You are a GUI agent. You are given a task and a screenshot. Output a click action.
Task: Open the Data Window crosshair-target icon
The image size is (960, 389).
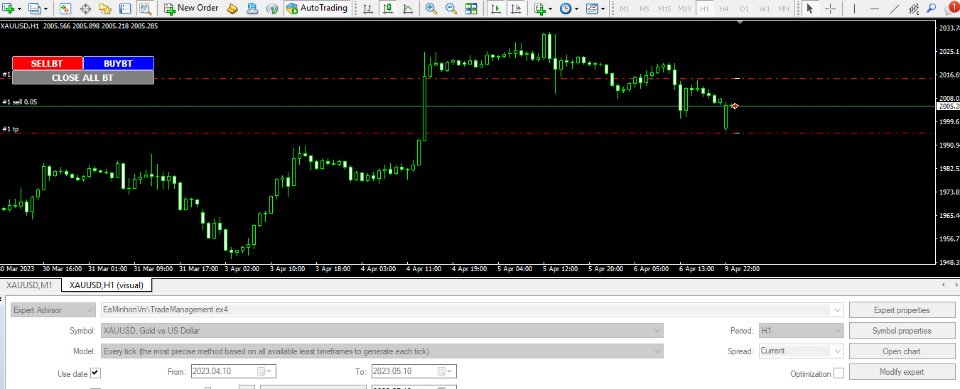click(86, 9)
